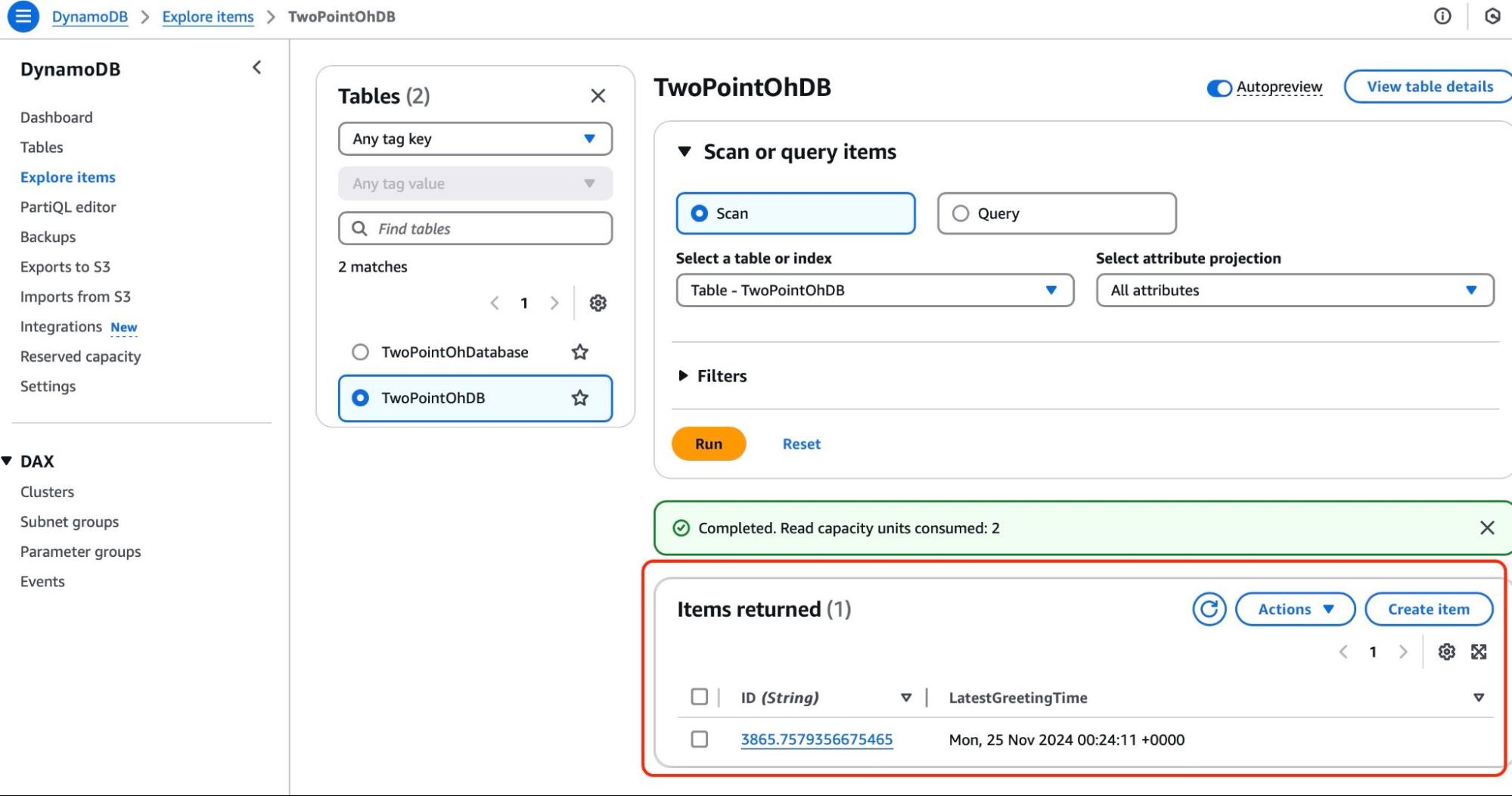Click the search magnifier in Find tables
Screen dimensions: 1512x796
[x=360, y=229]
